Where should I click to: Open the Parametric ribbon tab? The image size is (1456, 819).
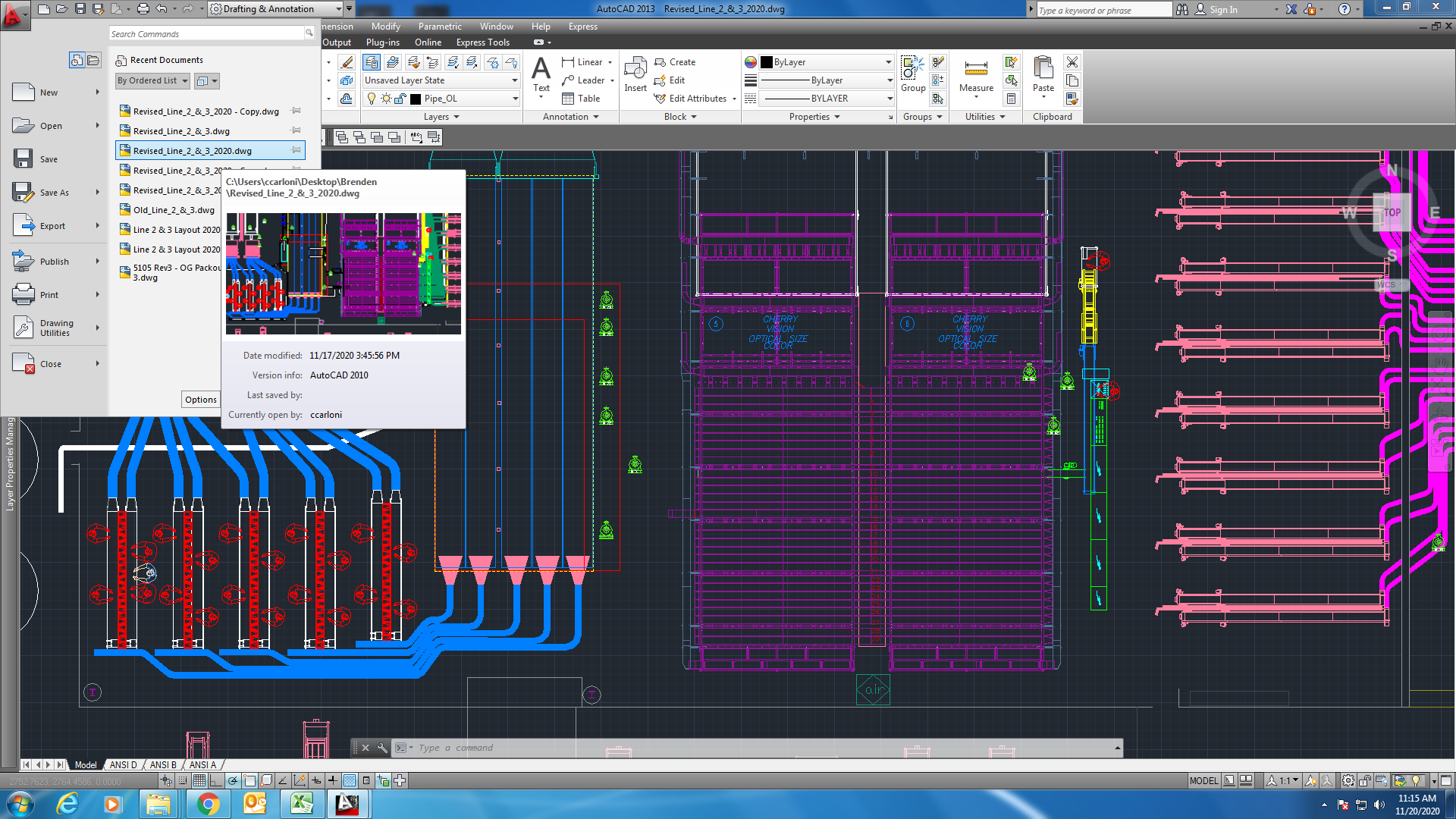[x=439, y=27]
